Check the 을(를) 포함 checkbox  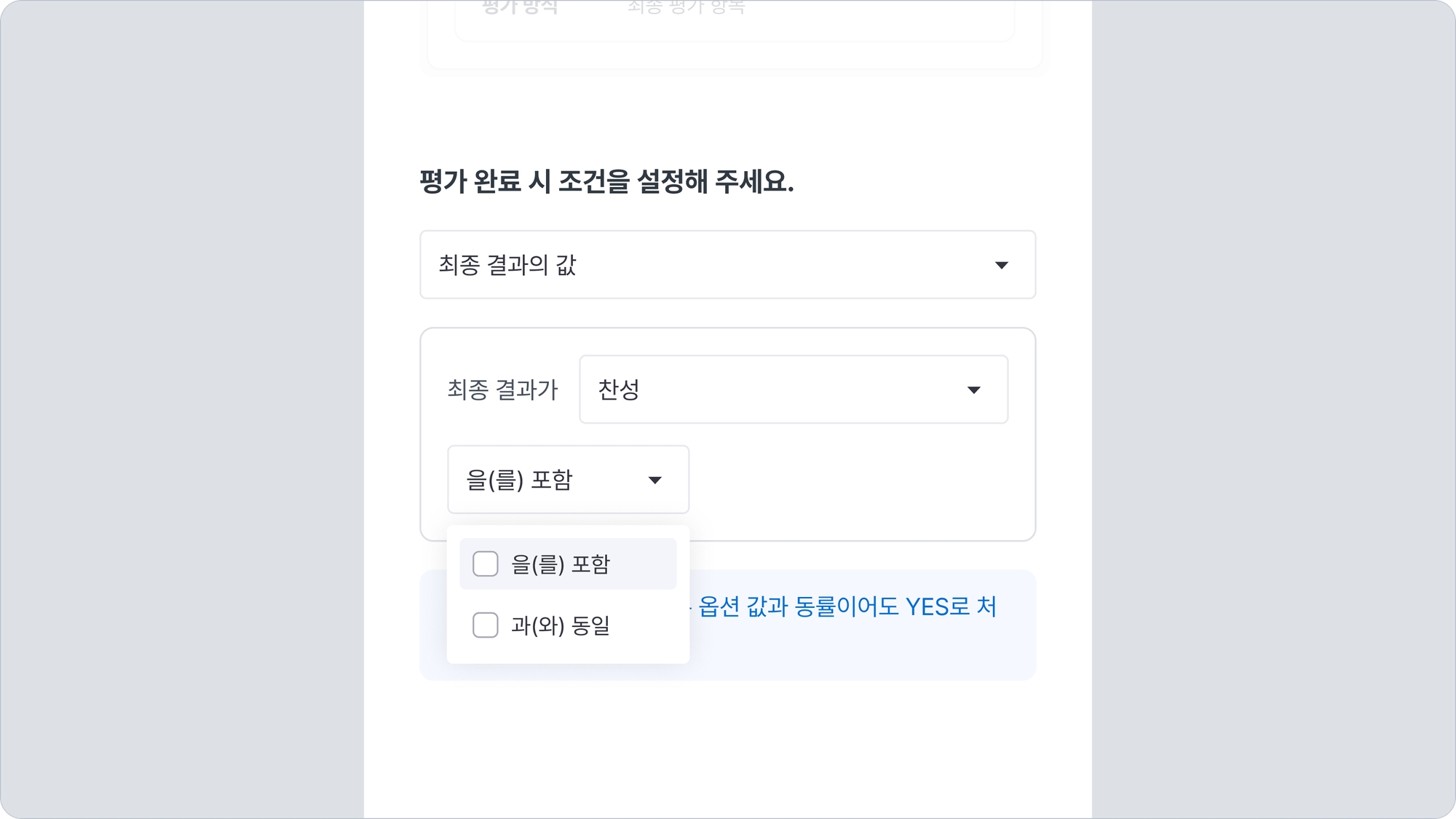pos(486,564)
